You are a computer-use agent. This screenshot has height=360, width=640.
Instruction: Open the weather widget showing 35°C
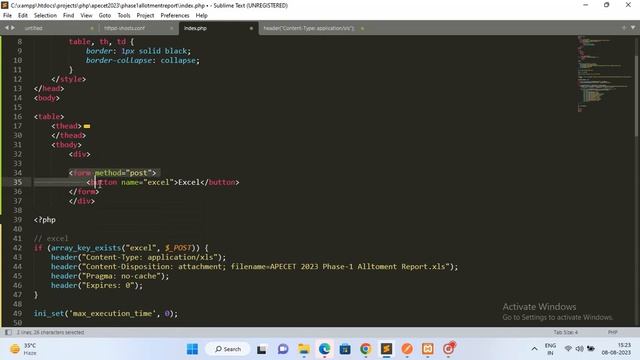(24, 349)
